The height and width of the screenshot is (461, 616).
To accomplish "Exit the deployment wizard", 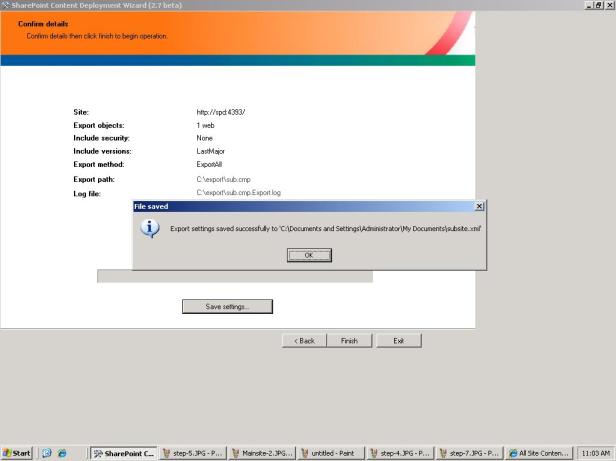I will [398, 340].
